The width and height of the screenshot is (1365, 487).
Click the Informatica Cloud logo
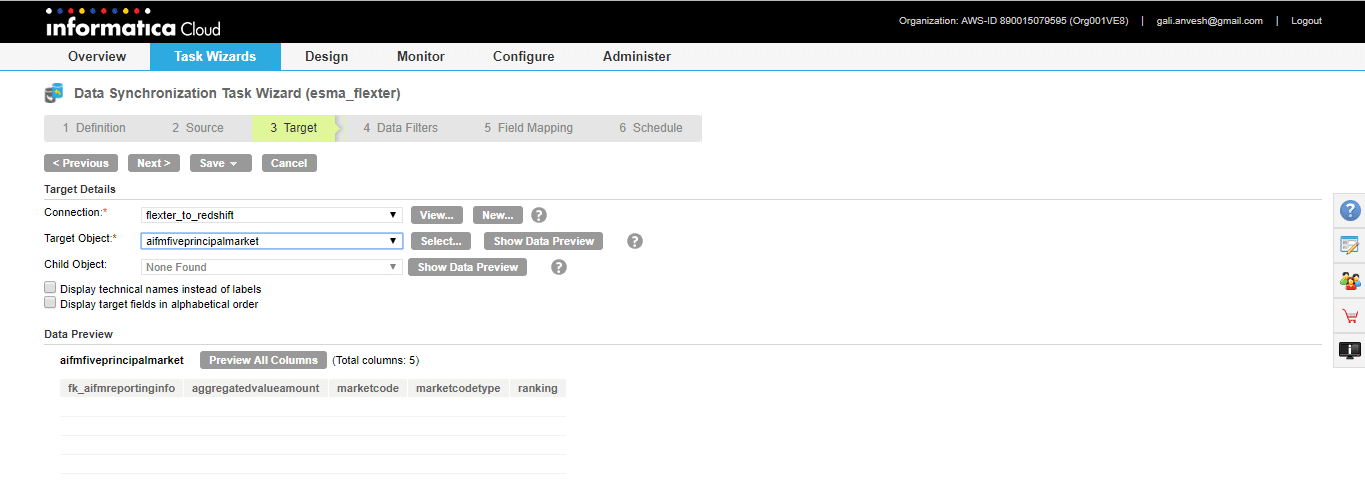click(x=133, y=22)
